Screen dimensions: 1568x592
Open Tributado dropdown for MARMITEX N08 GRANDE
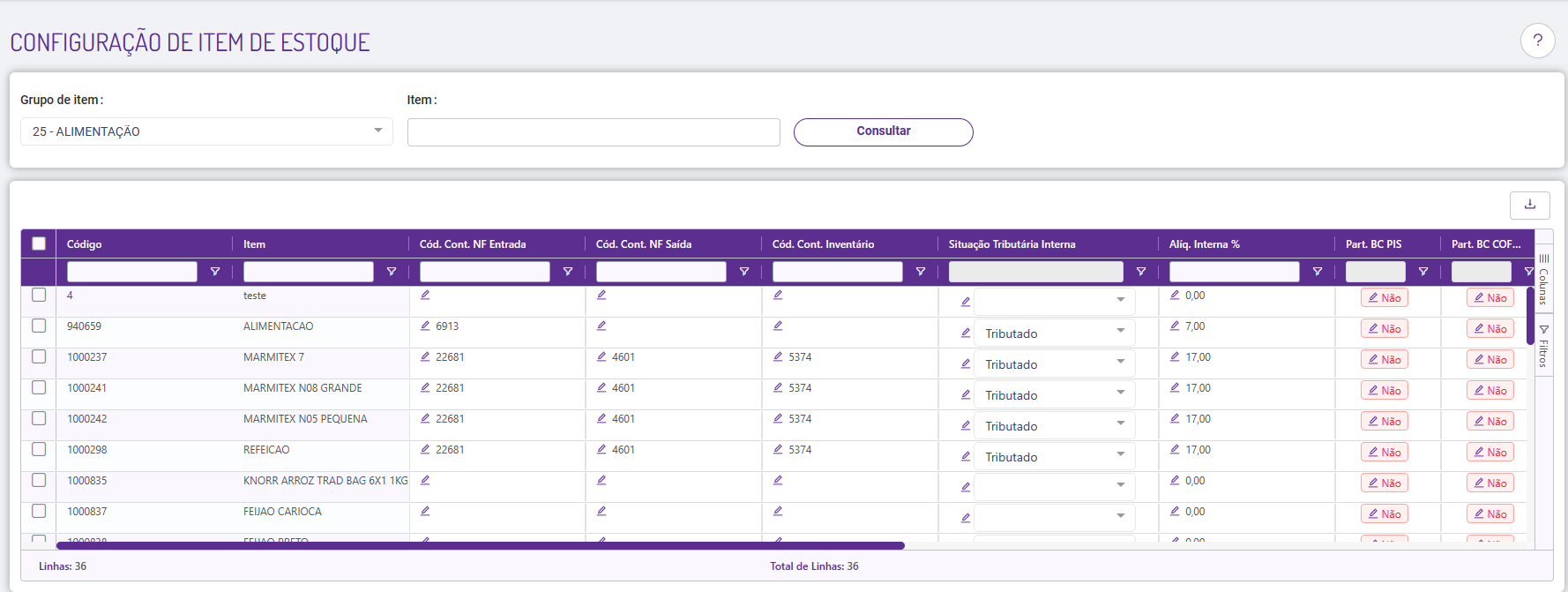pyautogui.click(x=1055, y=394)
